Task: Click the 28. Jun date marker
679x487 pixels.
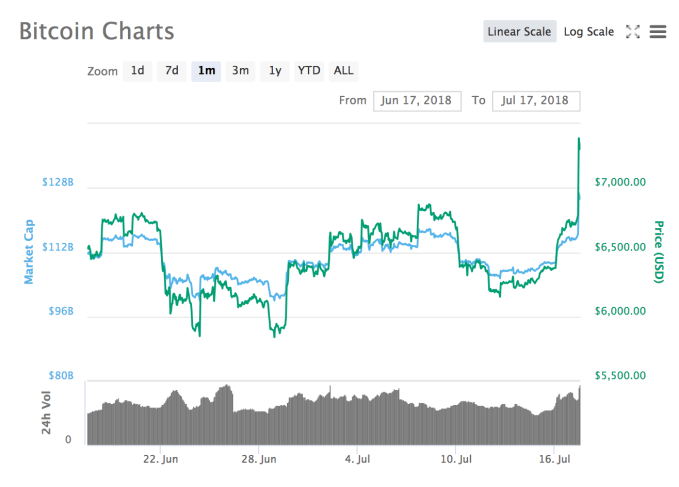Action: tap(259, 460)
